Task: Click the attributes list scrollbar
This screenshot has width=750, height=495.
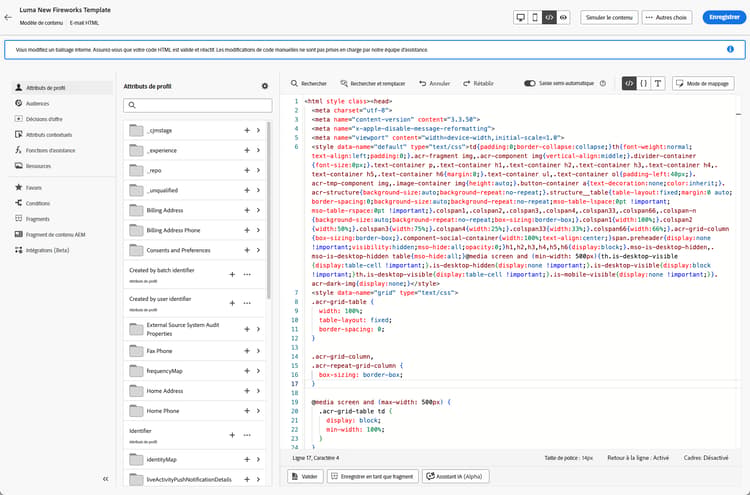Action: point(268,210)
